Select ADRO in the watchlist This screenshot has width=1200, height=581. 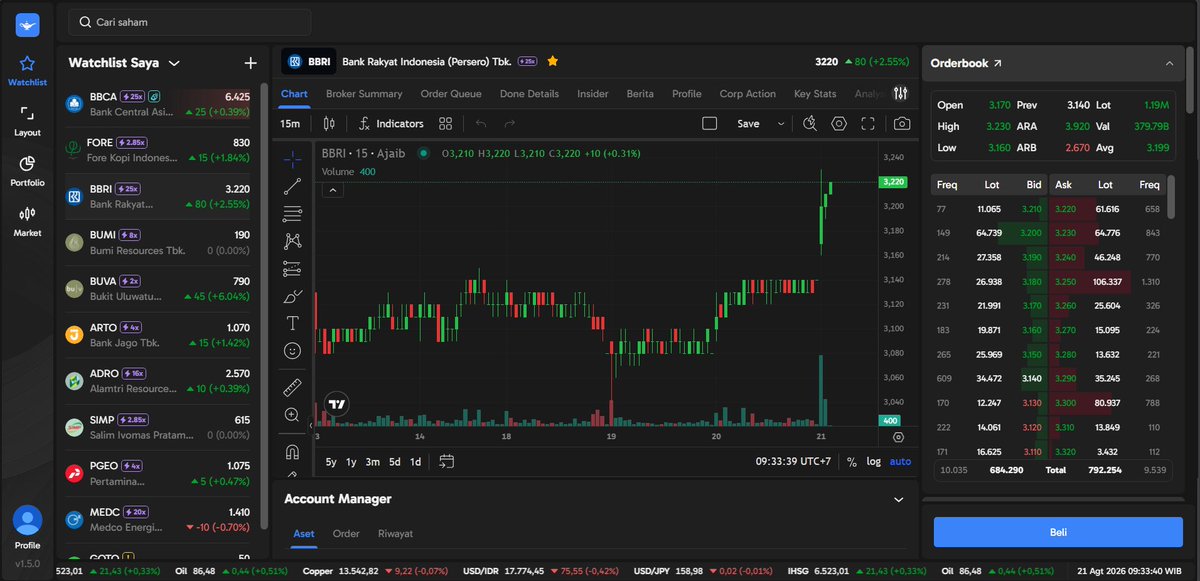(158, 381)
